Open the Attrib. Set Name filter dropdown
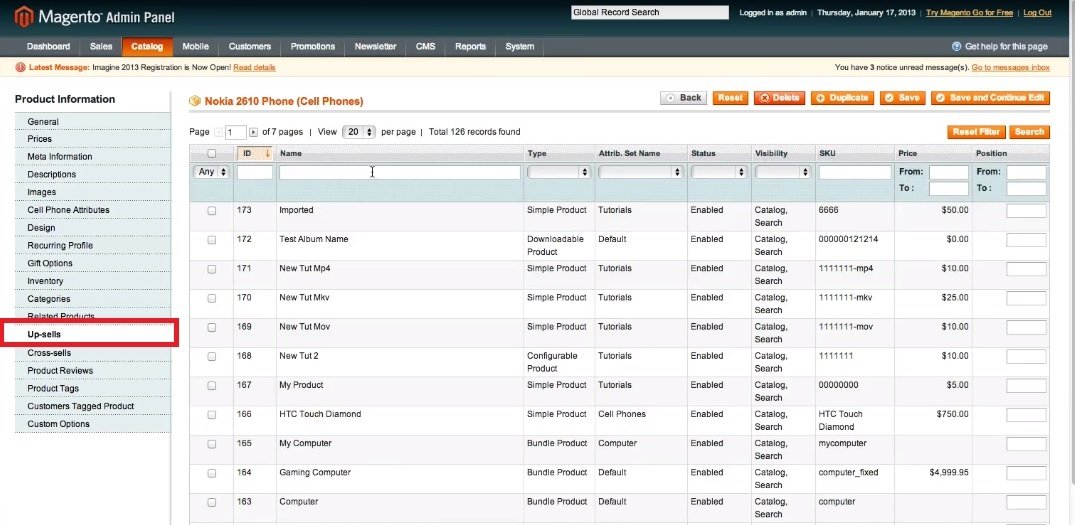 click(x=641, y=172)
